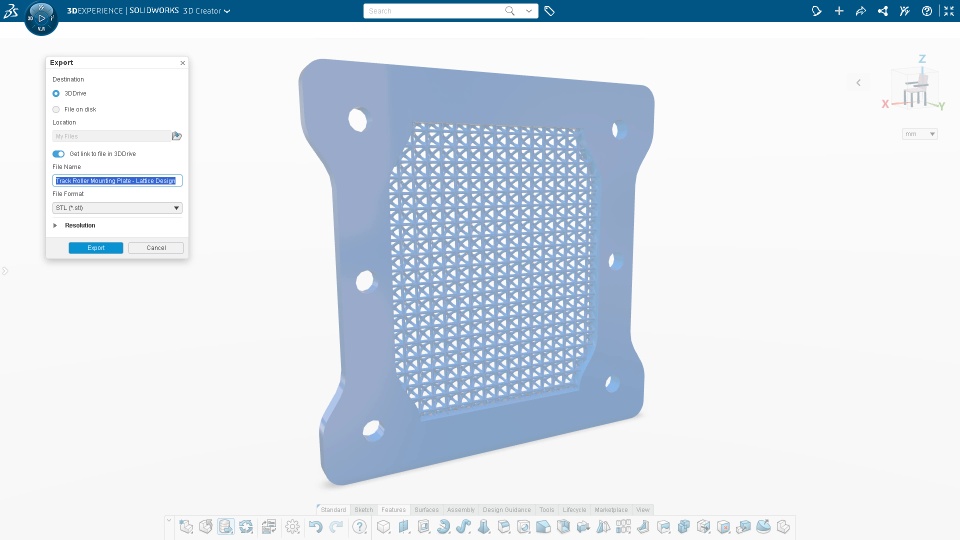Click the redo arrow in toolbar

(x=336, y=527)
